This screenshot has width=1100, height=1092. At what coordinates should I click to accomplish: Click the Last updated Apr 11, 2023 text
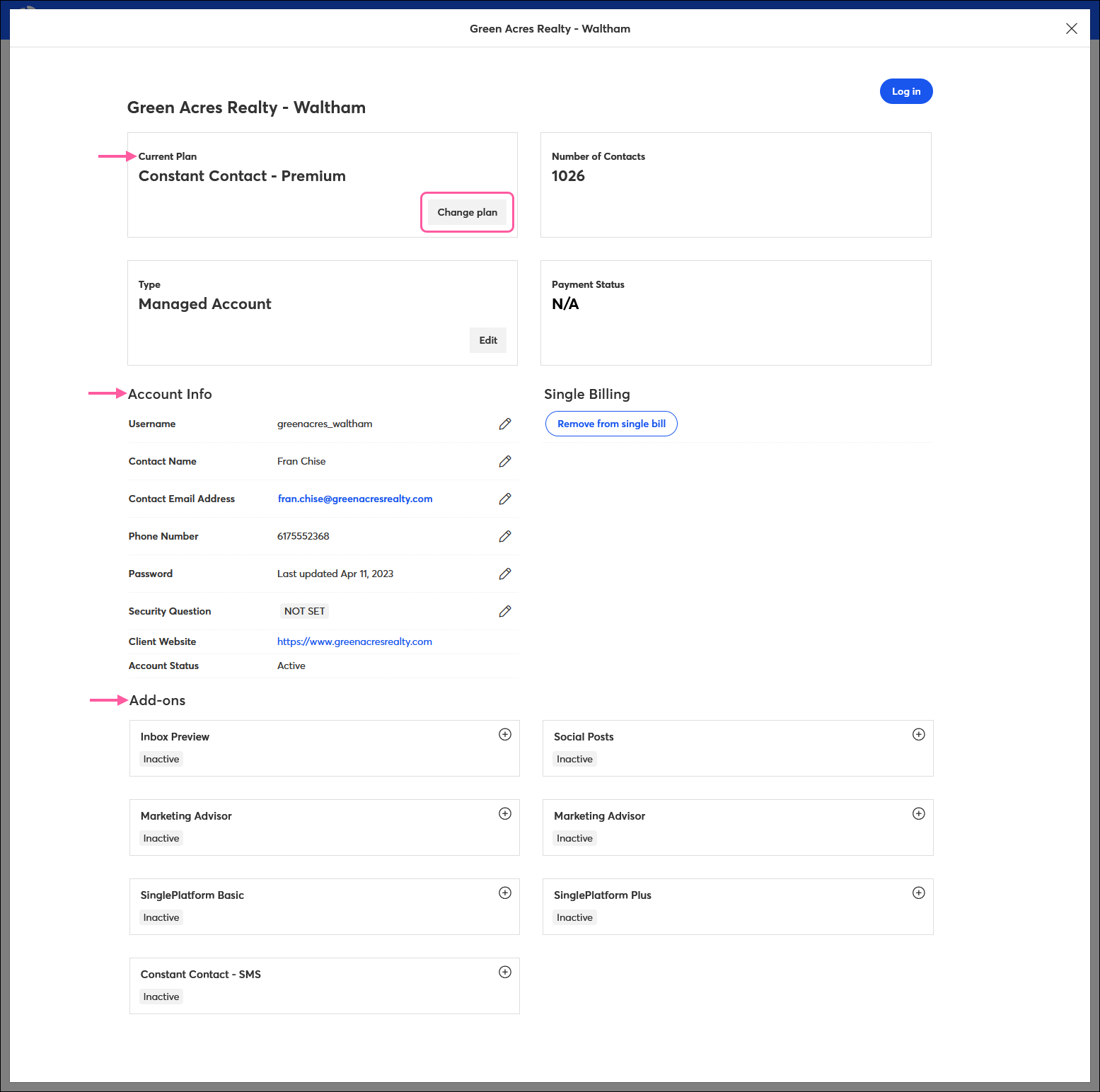[335, 574]
